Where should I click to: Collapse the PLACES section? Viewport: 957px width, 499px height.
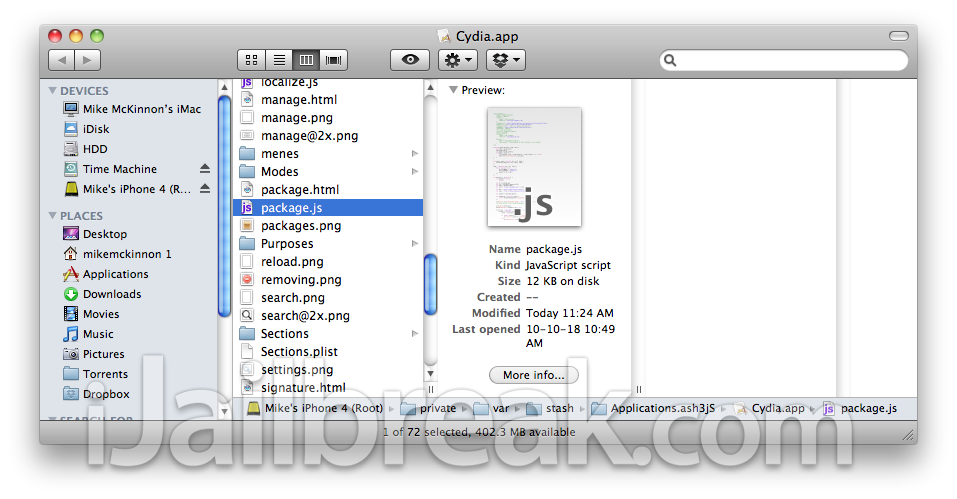[52, 216]
